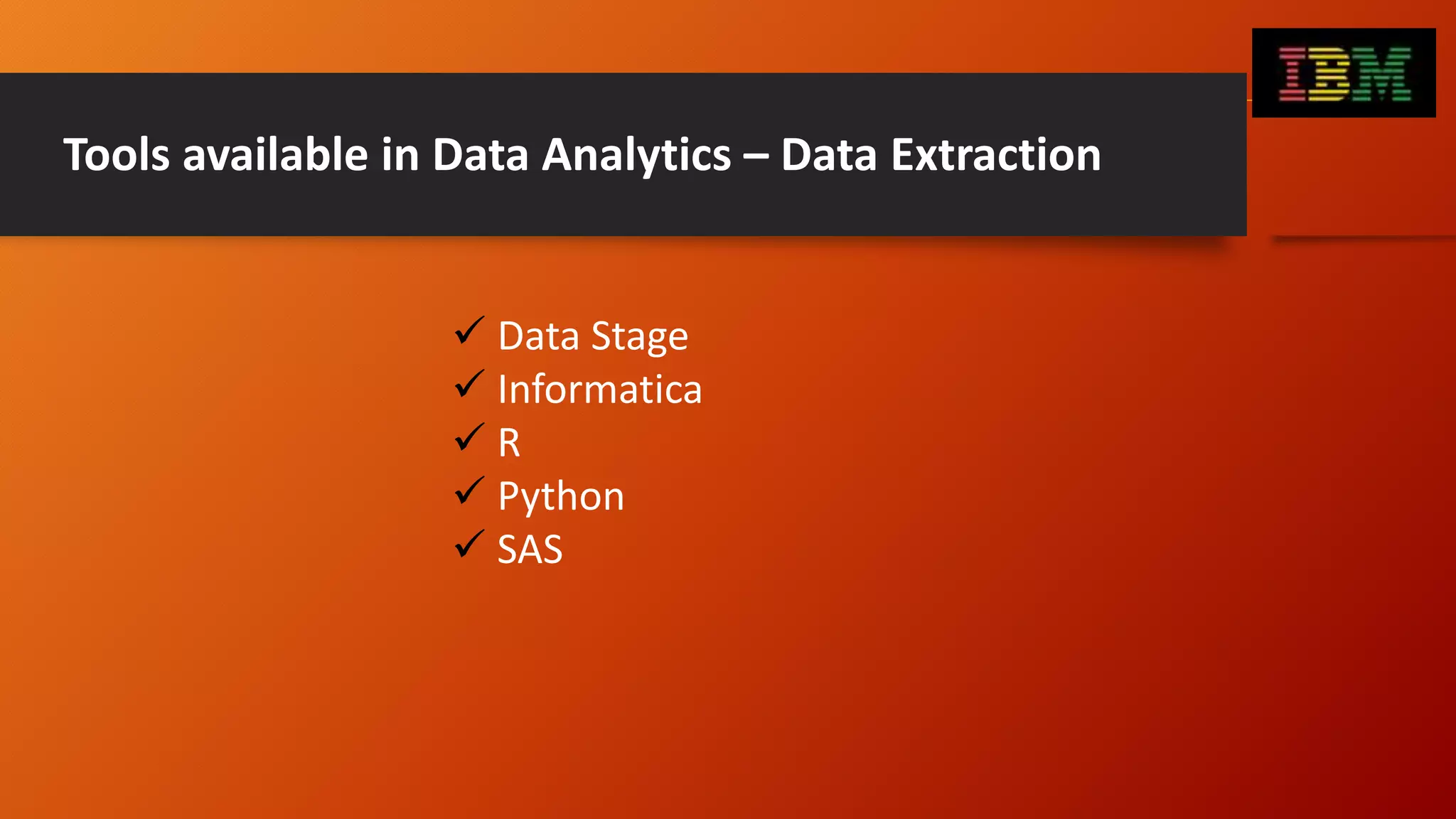Viewport: 1456px width, 819px height.
Task: Click the SAS list item text
Action: point(530,550)
